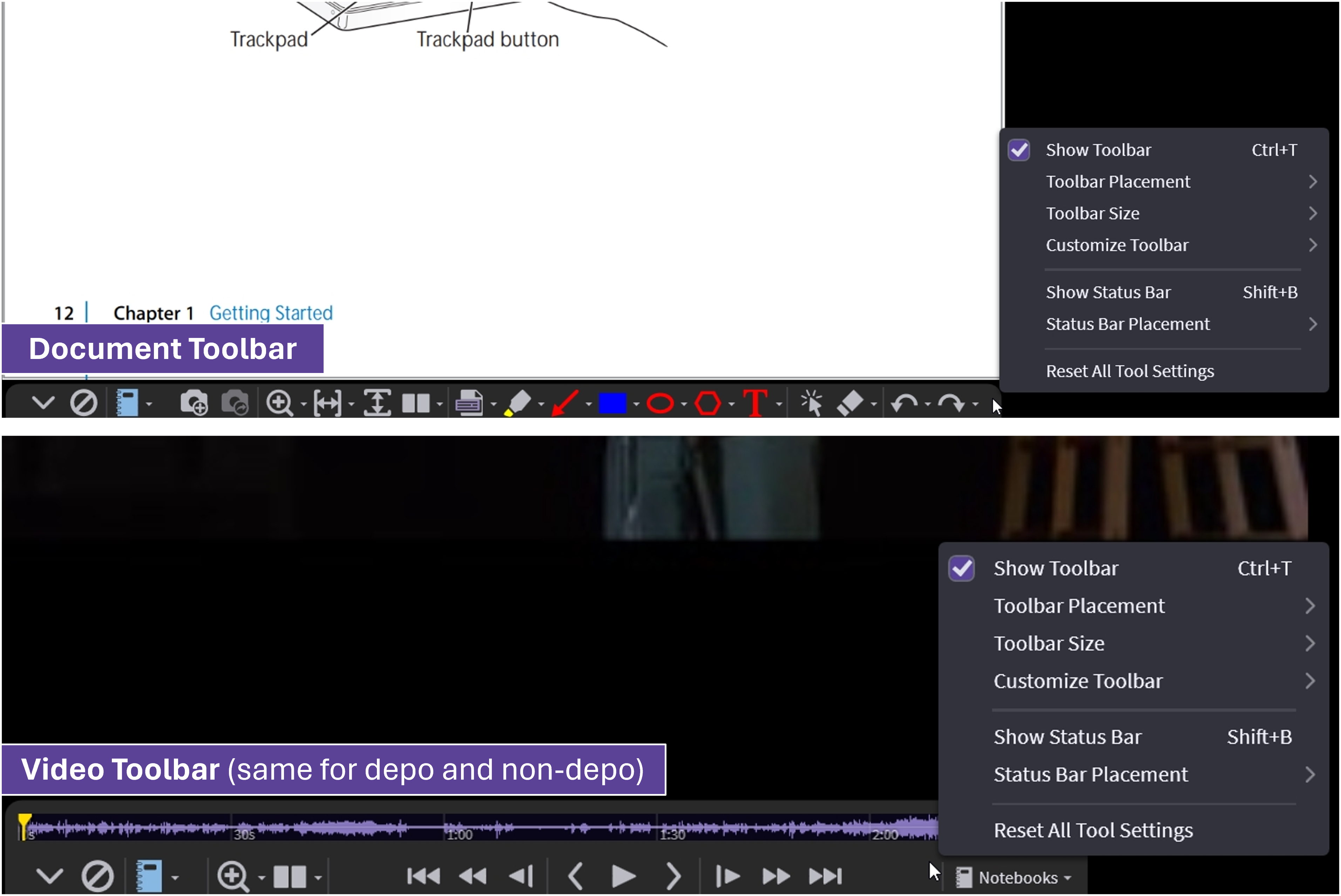
Task: Select the red text T tool
Action: pos(755,403)
